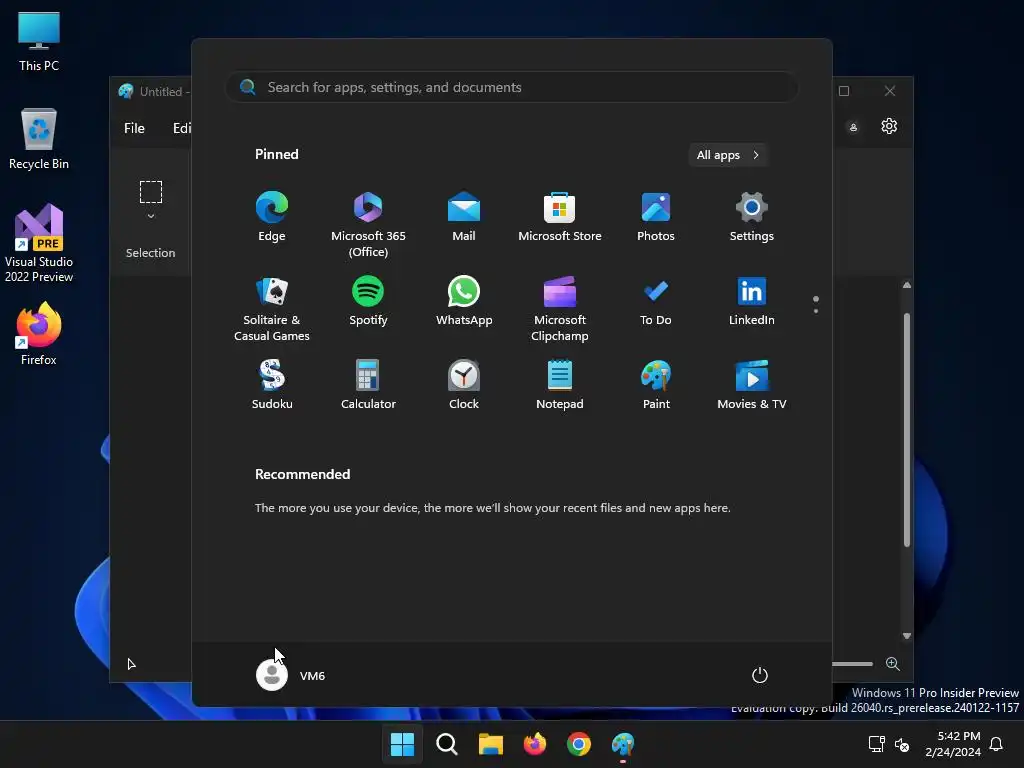Viewport: 1024px width, 768px height.
Task: Open WhatsApp pinned app
Action: pos(464,301)
